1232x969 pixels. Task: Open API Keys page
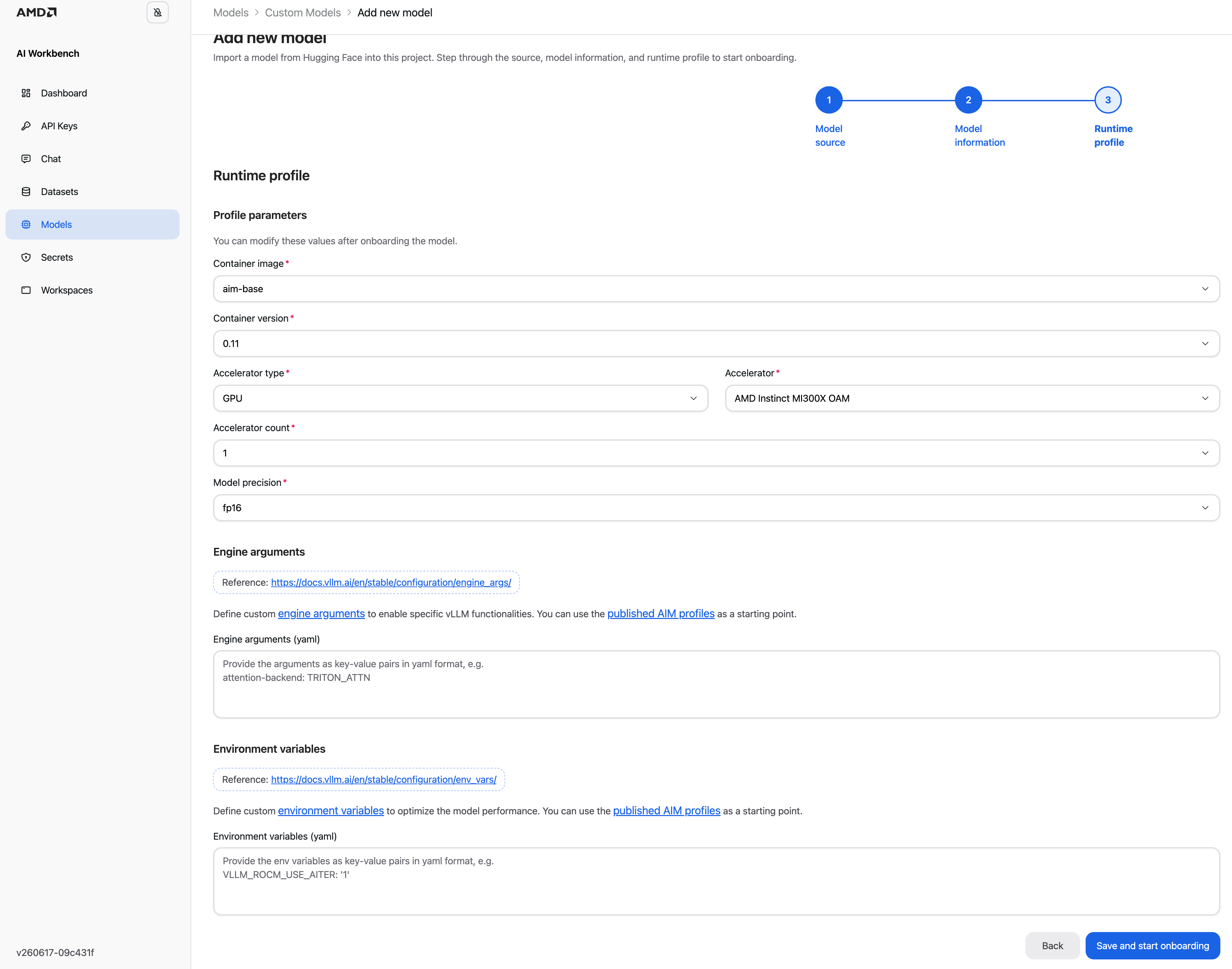click(92, 126)
